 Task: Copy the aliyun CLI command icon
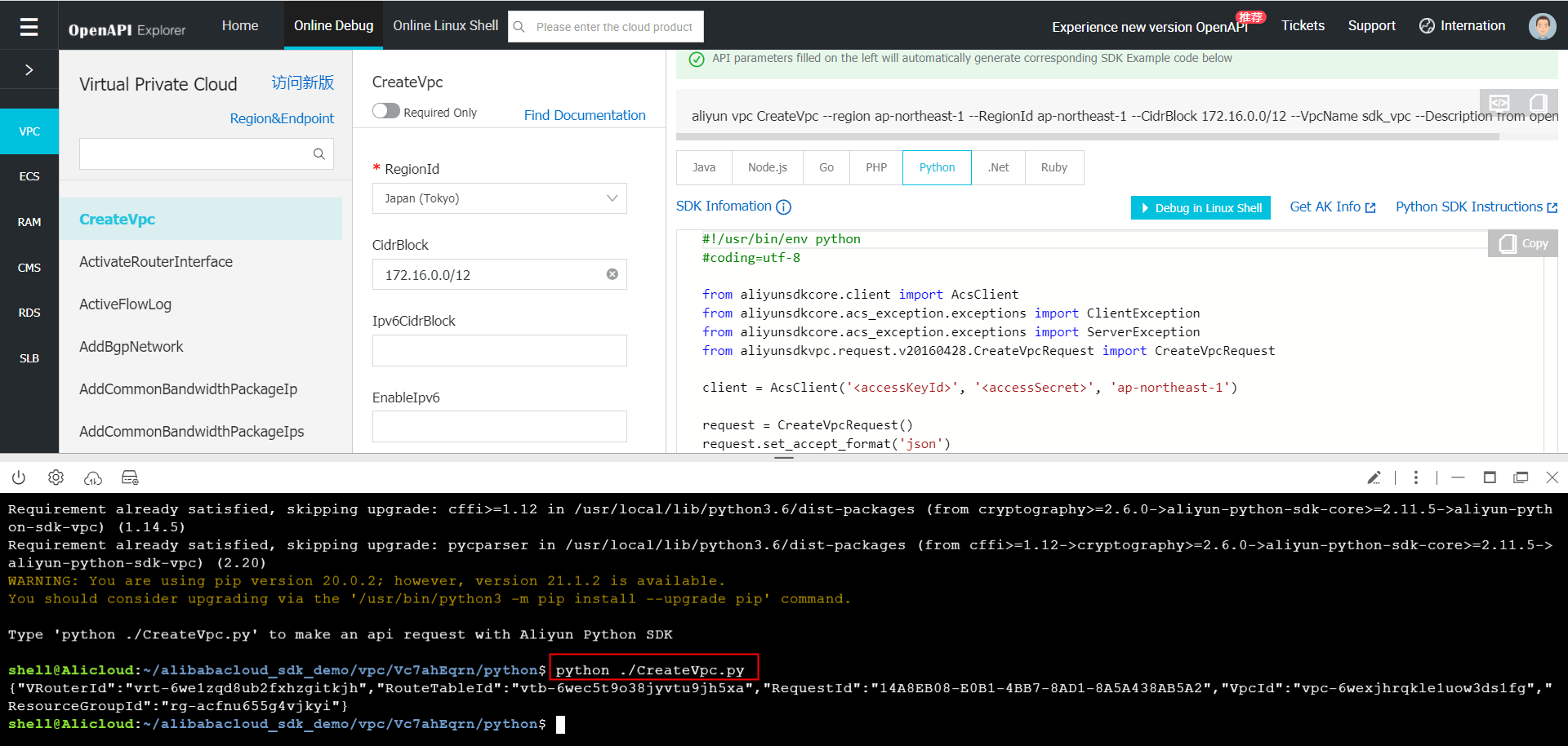(1539, 103)
